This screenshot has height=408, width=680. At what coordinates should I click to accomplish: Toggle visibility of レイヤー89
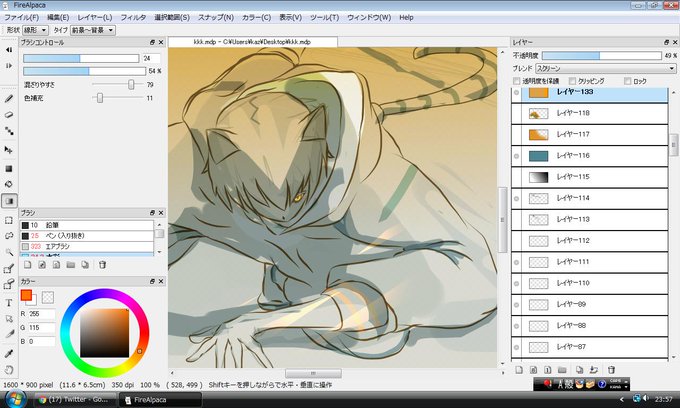517,304
